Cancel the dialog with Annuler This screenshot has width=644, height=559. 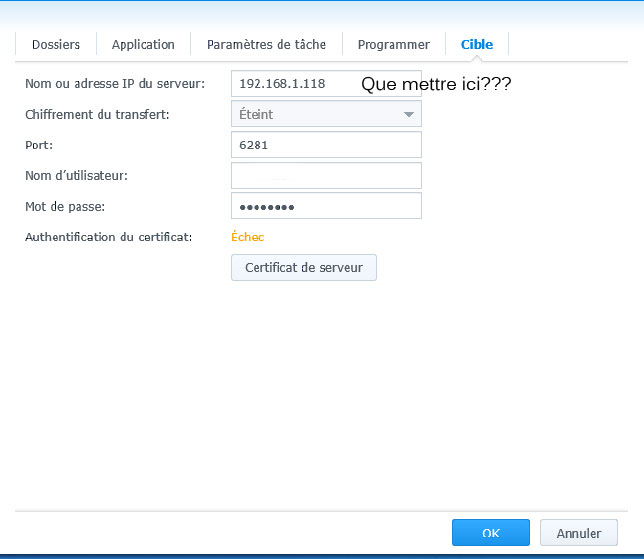click(578, 533)
